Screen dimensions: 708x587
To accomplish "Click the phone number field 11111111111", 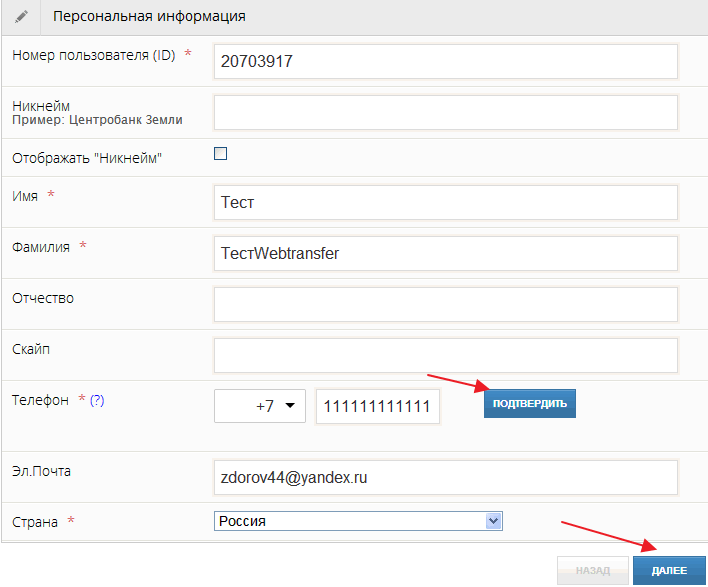I will click(x=377, y=406).
